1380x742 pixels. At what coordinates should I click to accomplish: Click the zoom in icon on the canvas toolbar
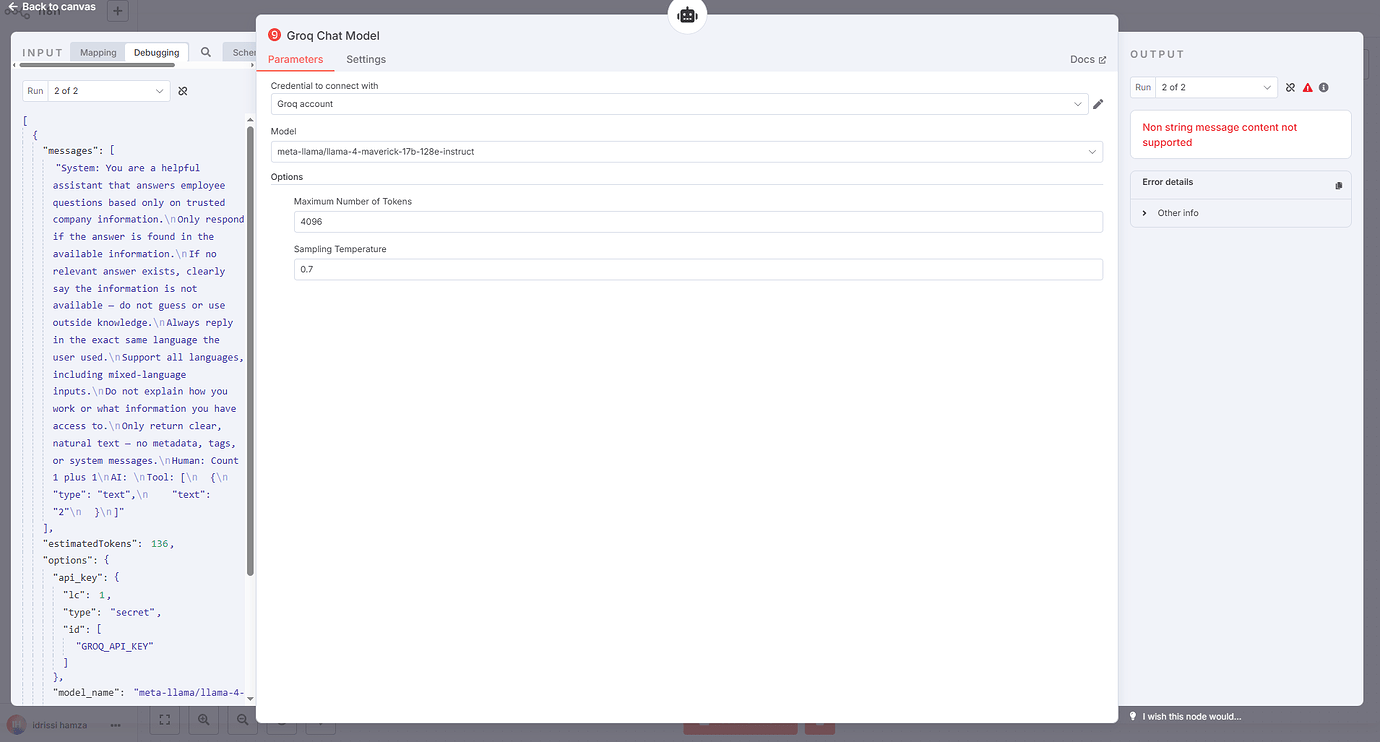click(203, 719)
